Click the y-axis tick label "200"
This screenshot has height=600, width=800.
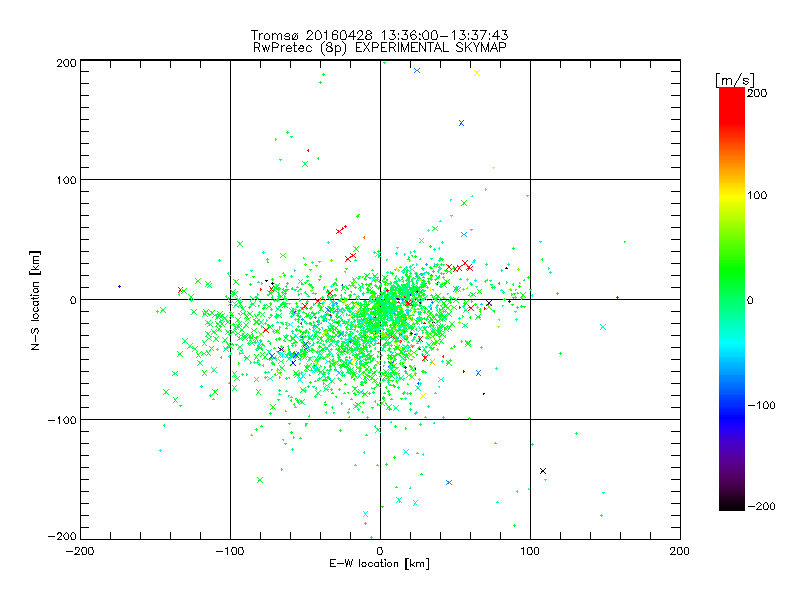(x=66, y=63)
